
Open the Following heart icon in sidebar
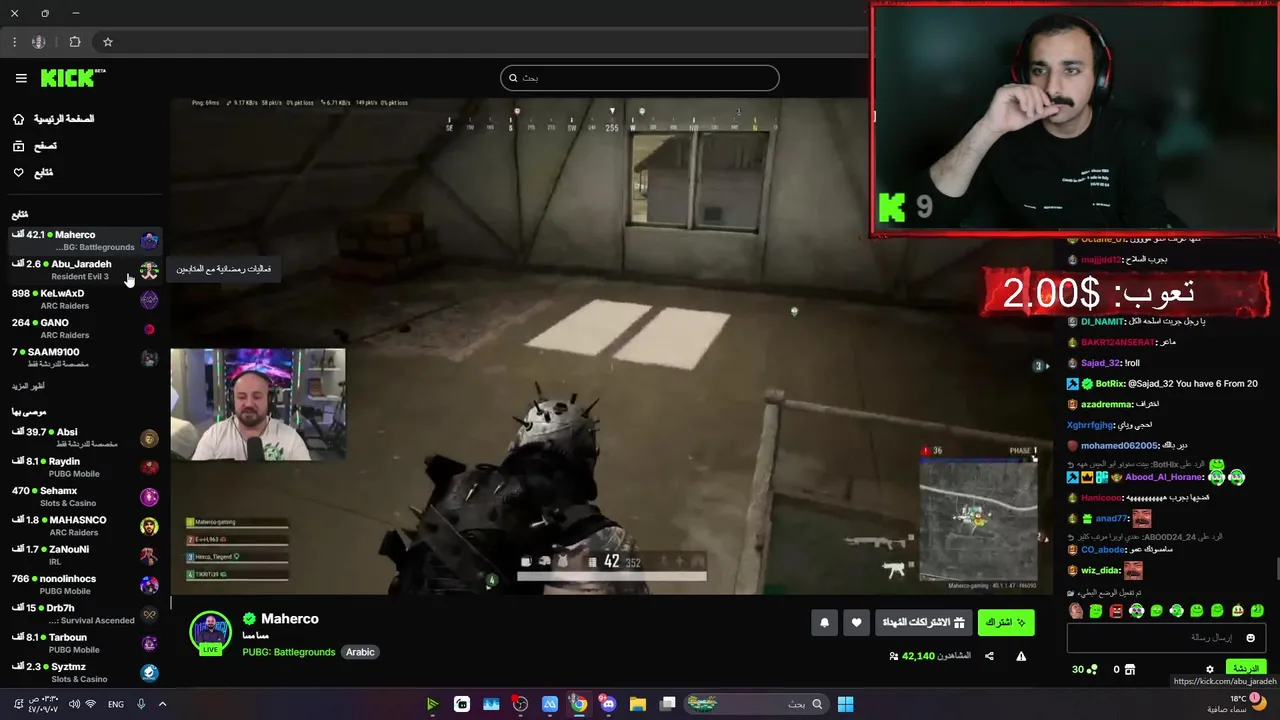[18, 173]
